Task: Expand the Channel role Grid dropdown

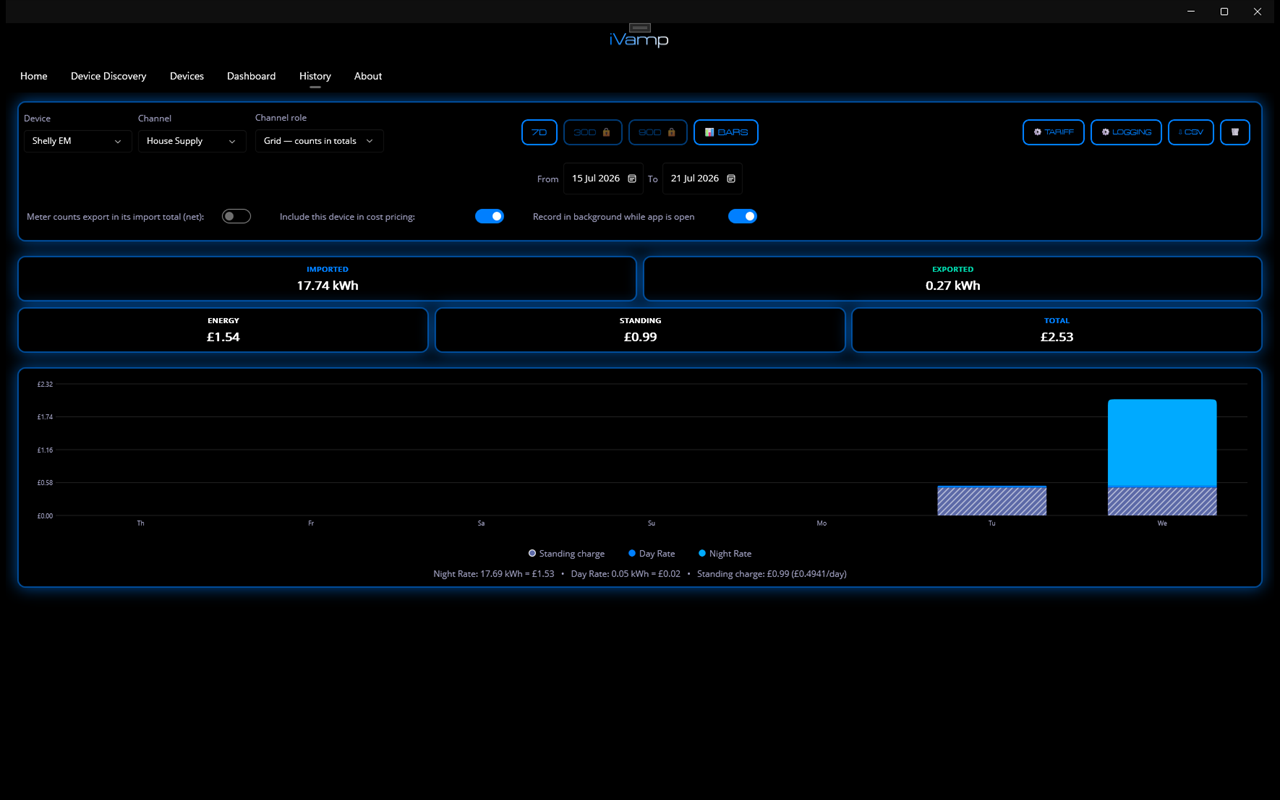Action: [x=319, y=141]
